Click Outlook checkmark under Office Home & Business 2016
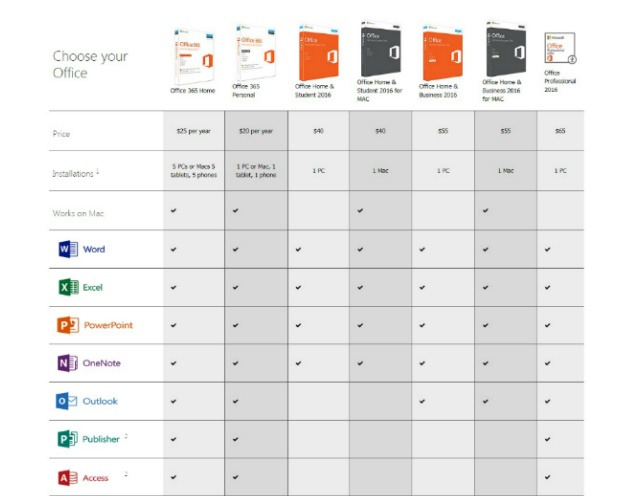 coord(422,401)
